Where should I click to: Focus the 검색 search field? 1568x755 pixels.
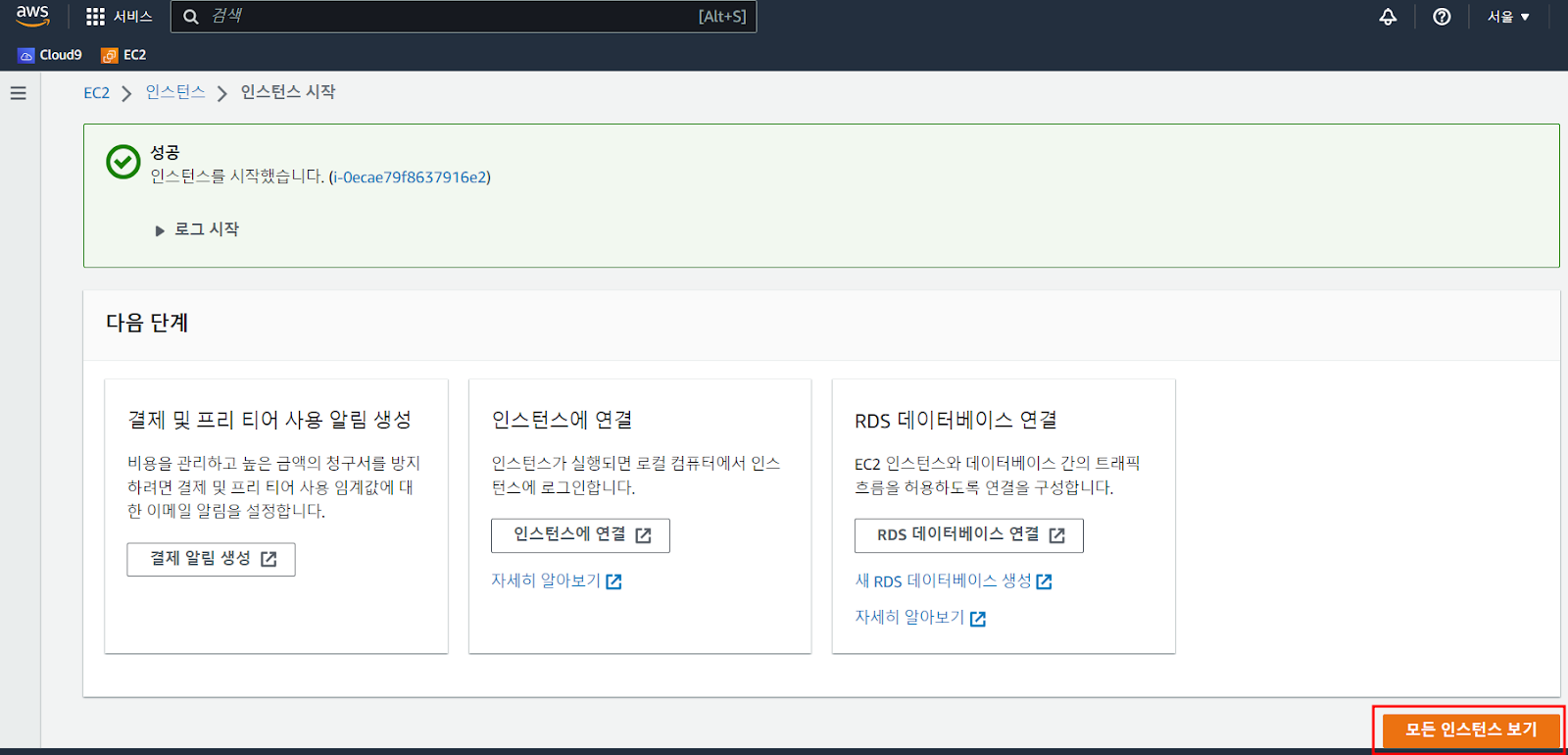(464, 17)
